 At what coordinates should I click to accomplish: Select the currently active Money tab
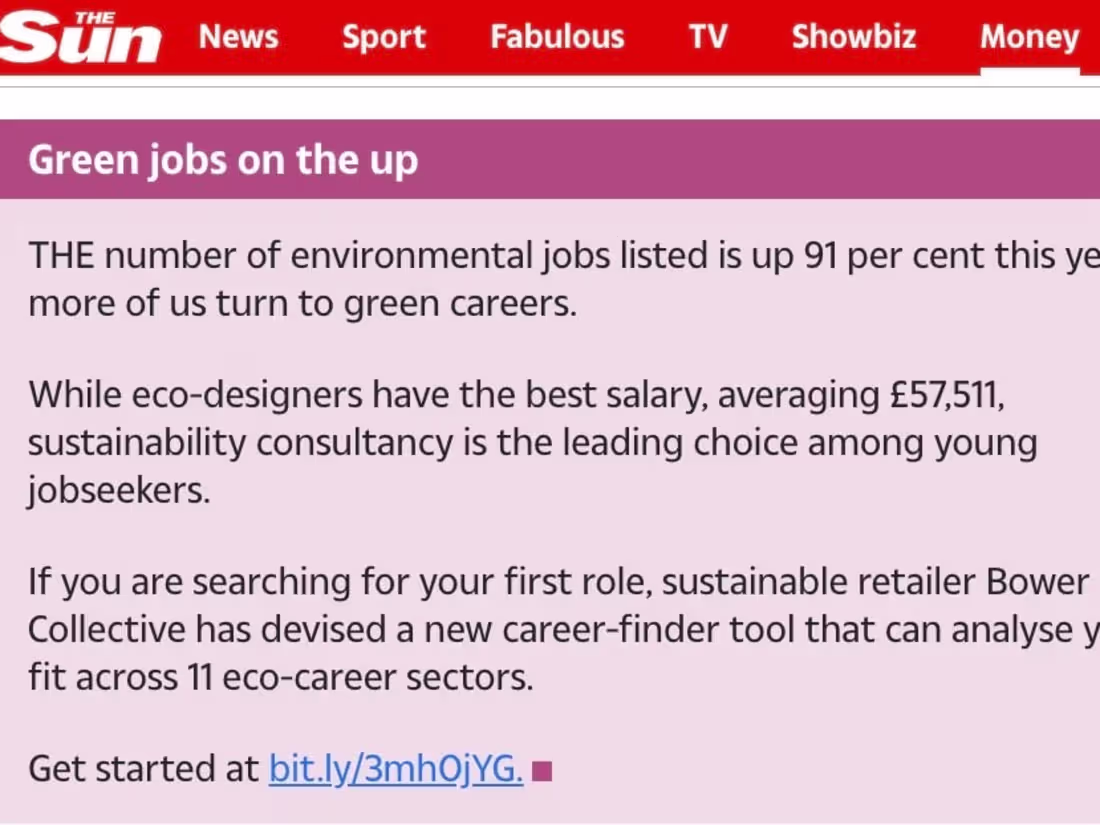coord(1029,37)
